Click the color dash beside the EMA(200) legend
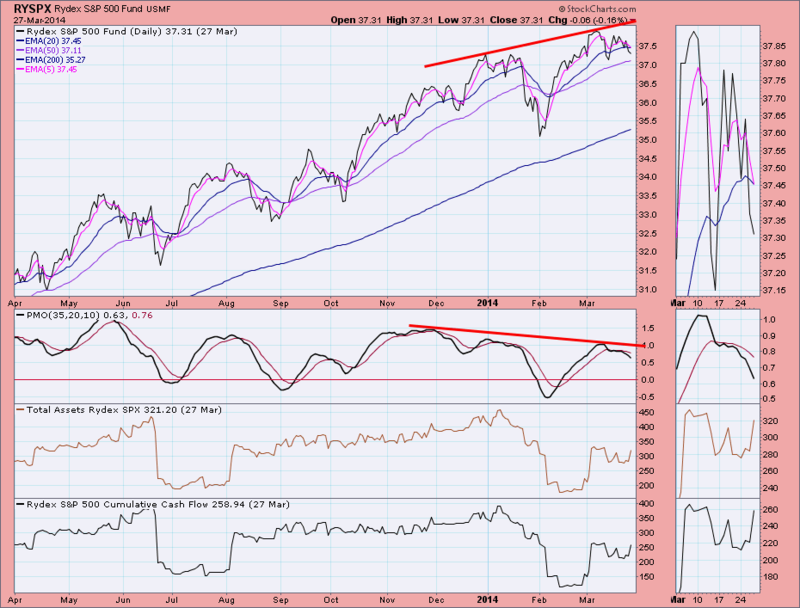 coord(20,60)
